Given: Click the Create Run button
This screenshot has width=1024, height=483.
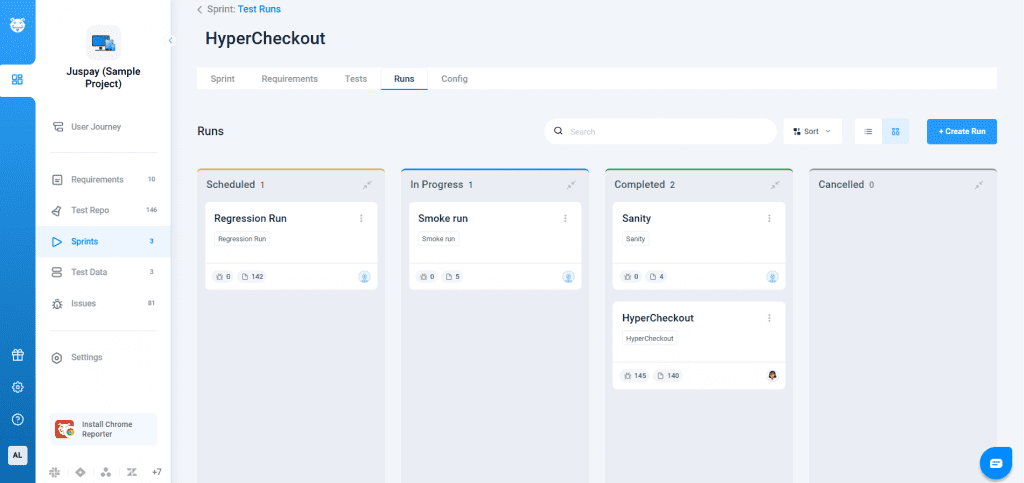Looking at the screenshot, I should (x=961, y=131).
